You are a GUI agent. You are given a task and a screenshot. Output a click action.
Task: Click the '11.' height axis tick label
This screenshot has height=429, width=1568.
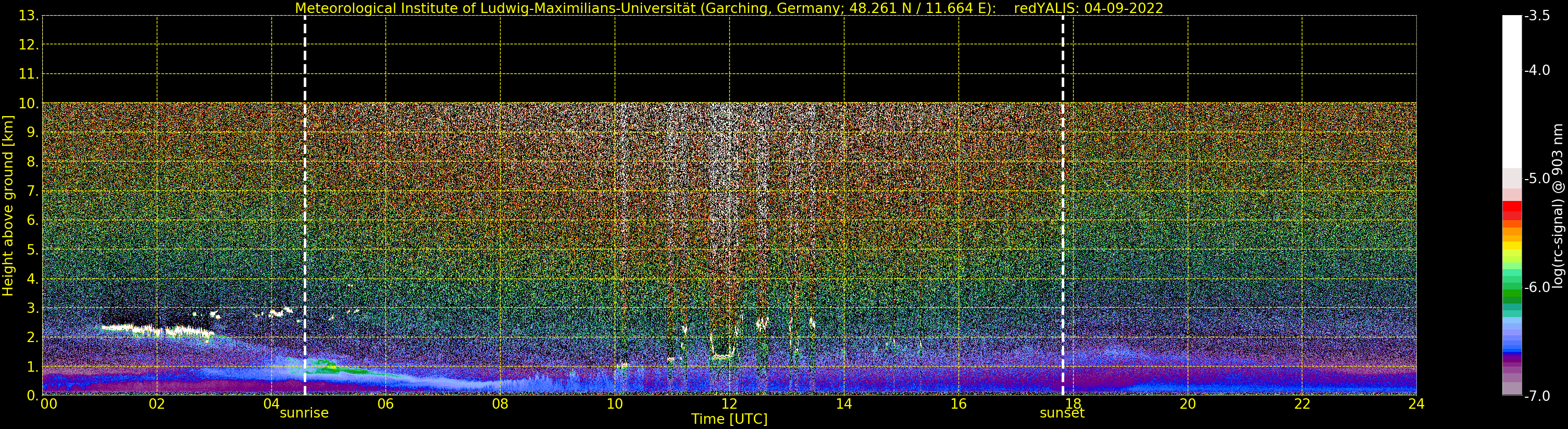29,74
